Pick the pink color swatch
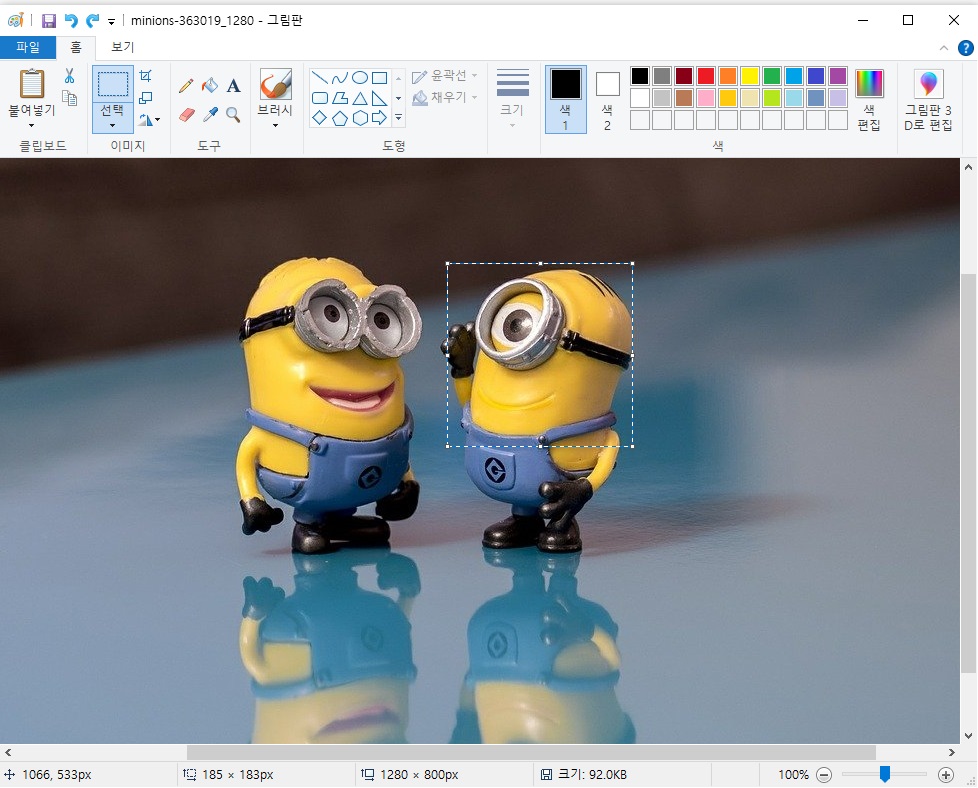This screenshot has width=978, height=788. point(705,98)
